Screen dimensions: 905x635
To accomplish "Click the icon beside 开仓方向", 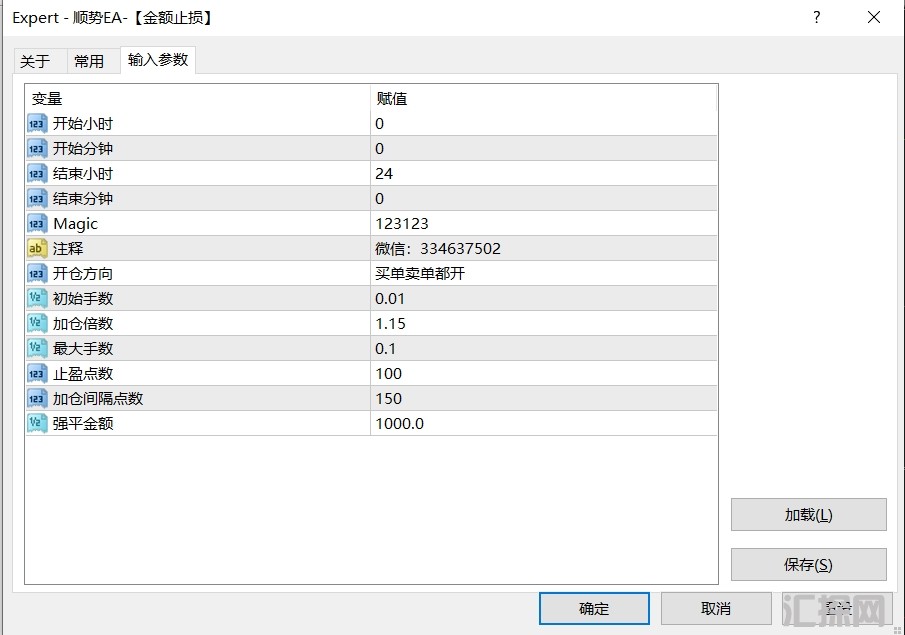I will 37,274.
